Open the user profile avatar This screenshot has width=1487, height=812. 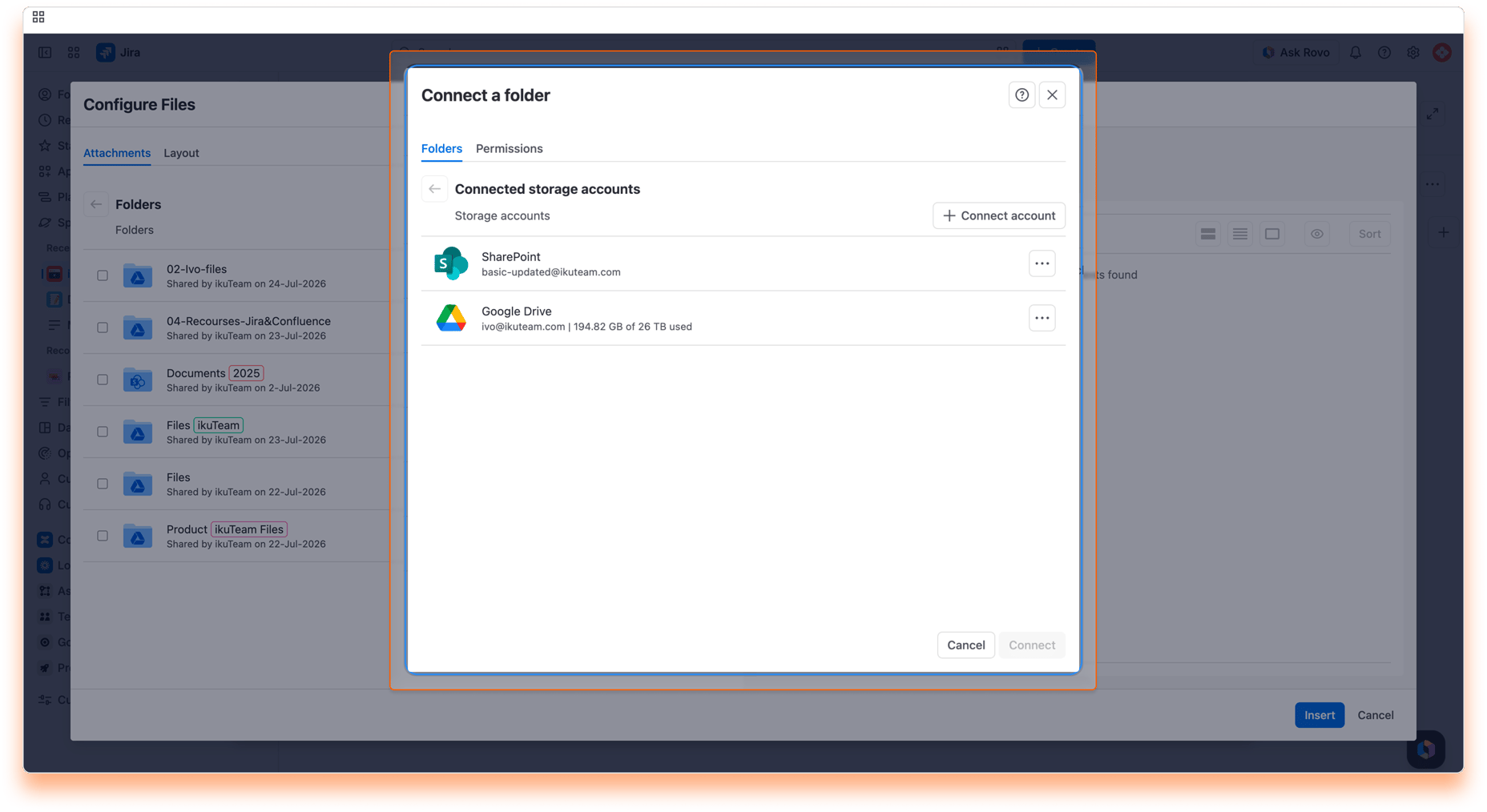pos(1442,52)
